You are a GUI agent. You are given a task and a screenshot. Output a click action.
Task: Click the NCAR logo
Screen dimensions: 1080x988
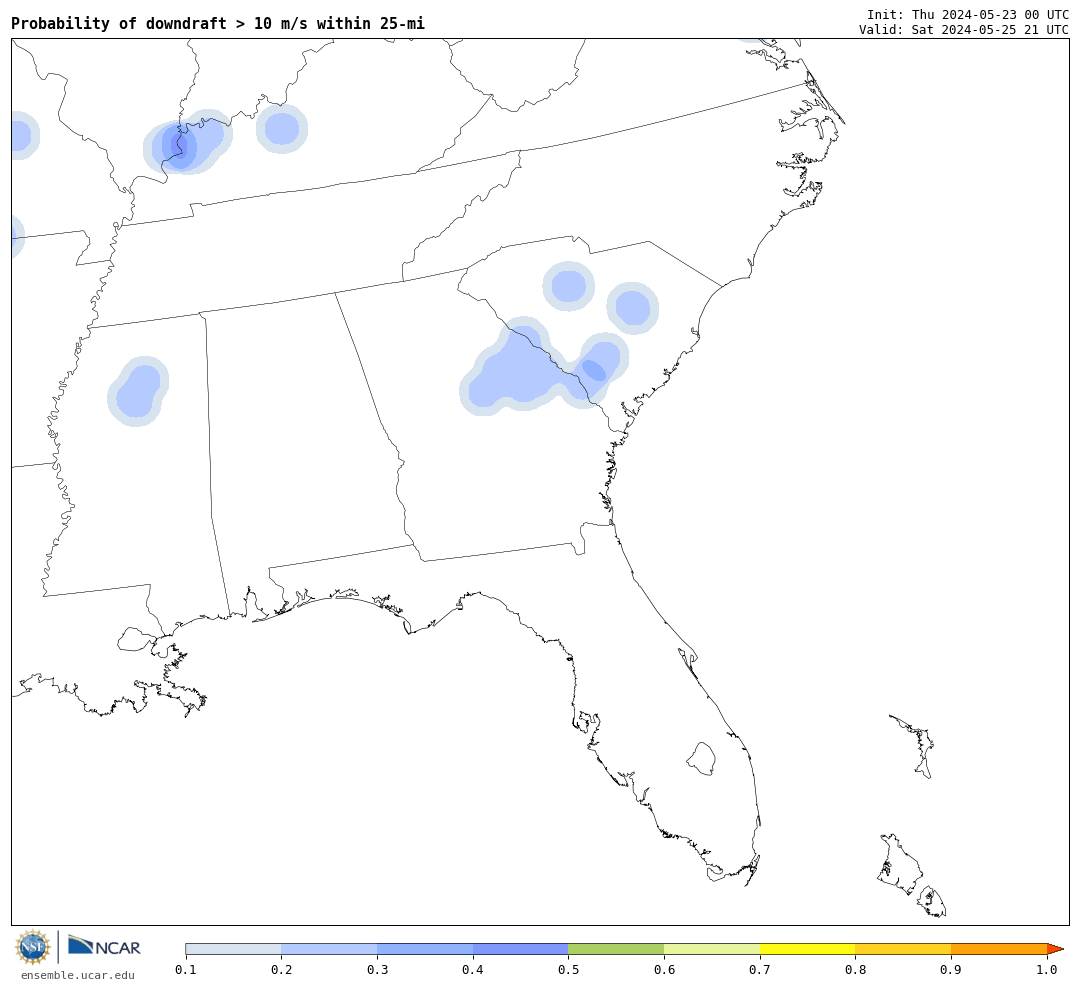point(105,947)
